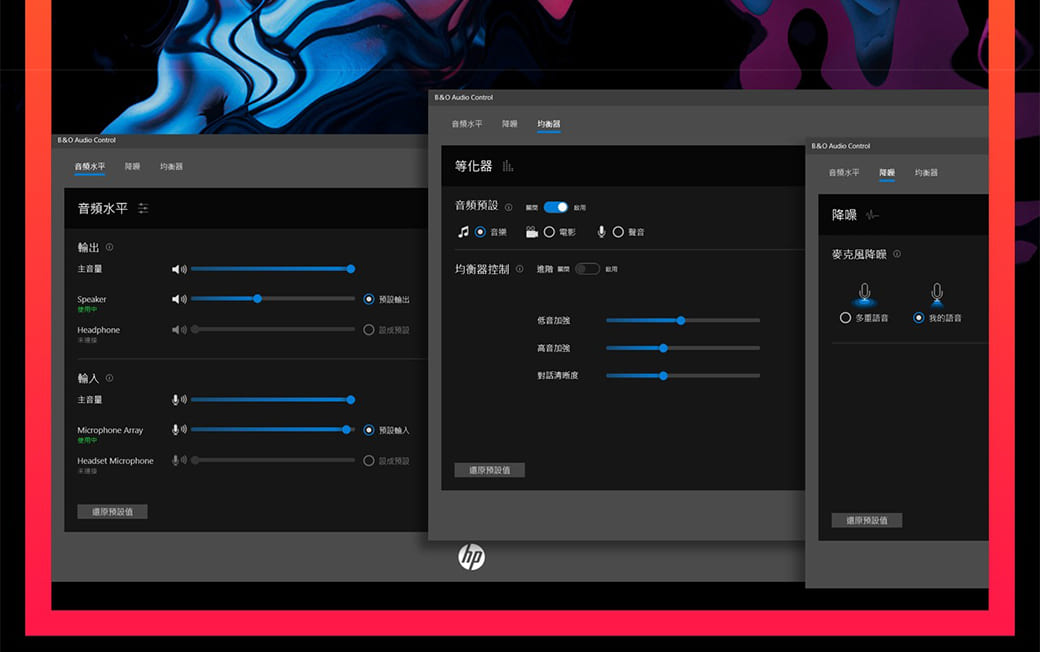This screenshot has height=652, width=1040.
Task: Click the info icon beside 音頻預設
Action: pyautogui.click(x=508, y=207)
